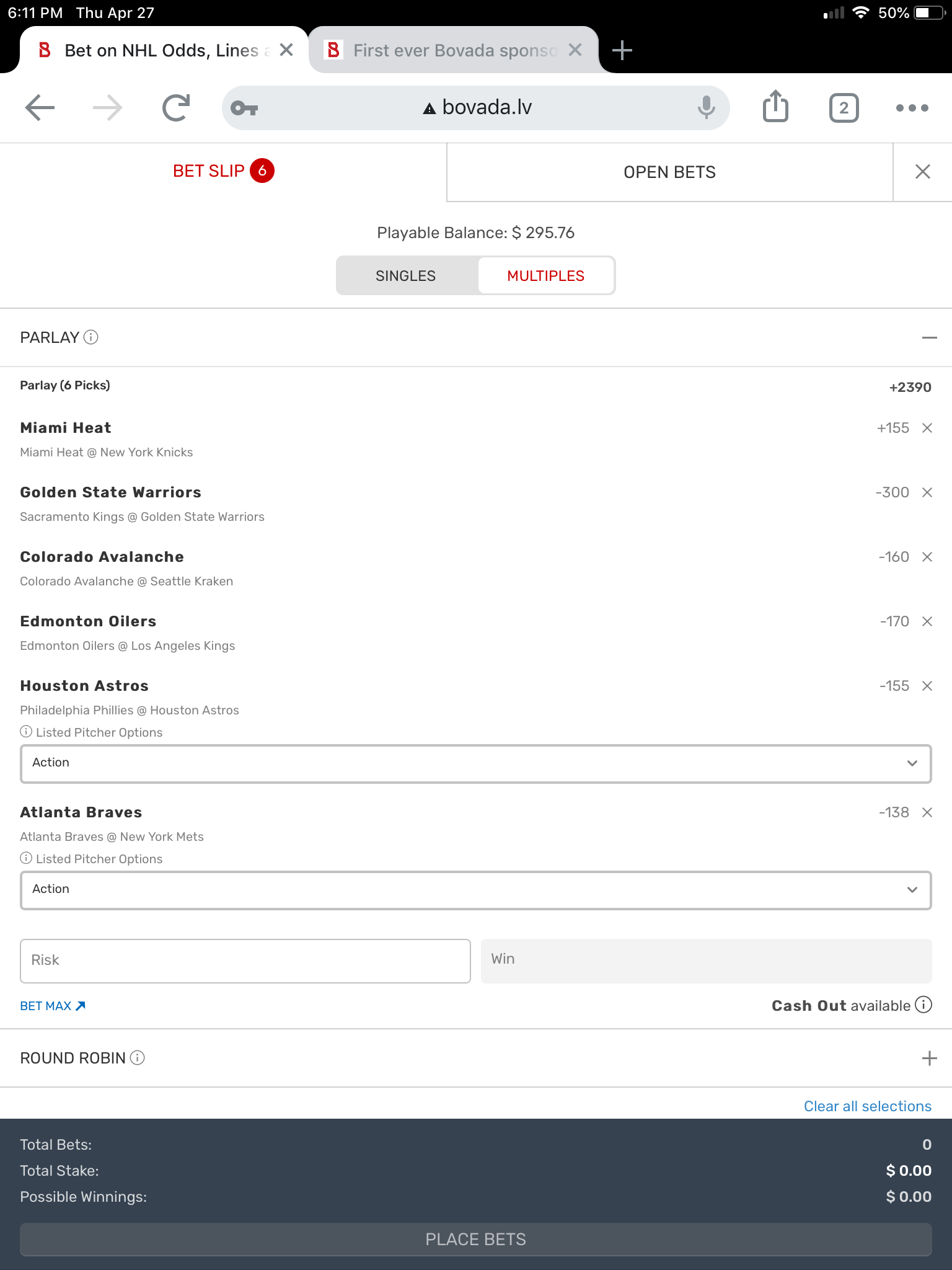Open Atlanta Braves pitcher Action dropdown

tap(475, 890)
